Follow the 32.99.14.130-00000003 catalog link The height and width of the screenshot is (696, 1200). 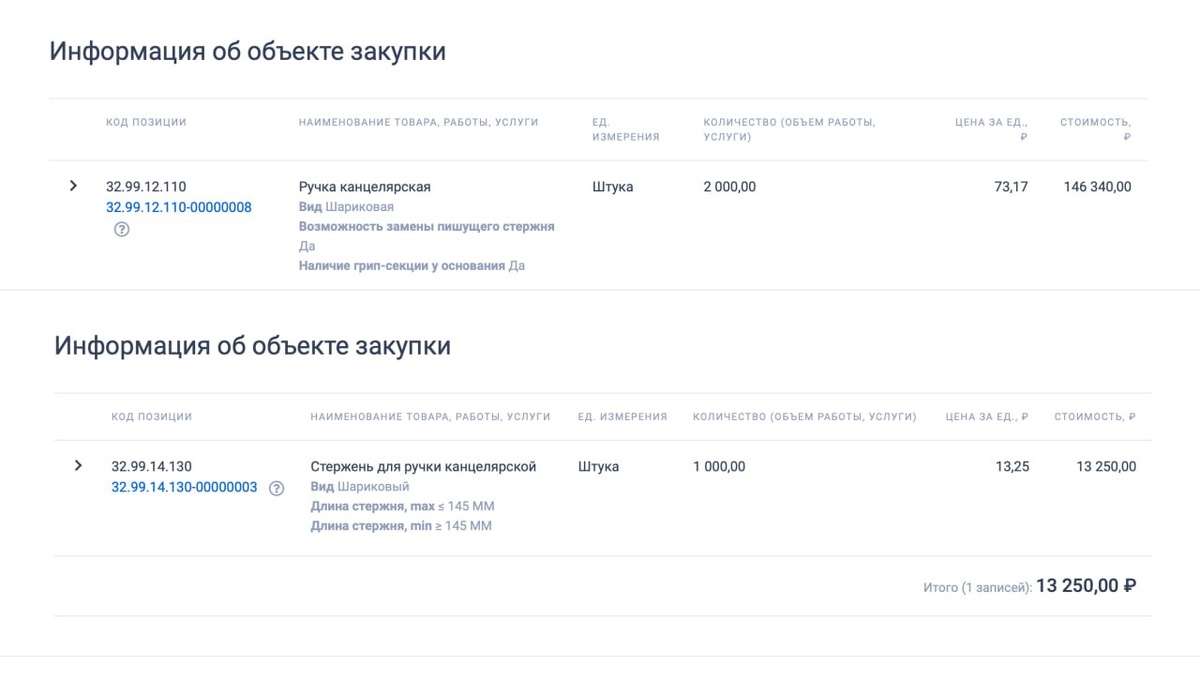[x=184, y=488]
